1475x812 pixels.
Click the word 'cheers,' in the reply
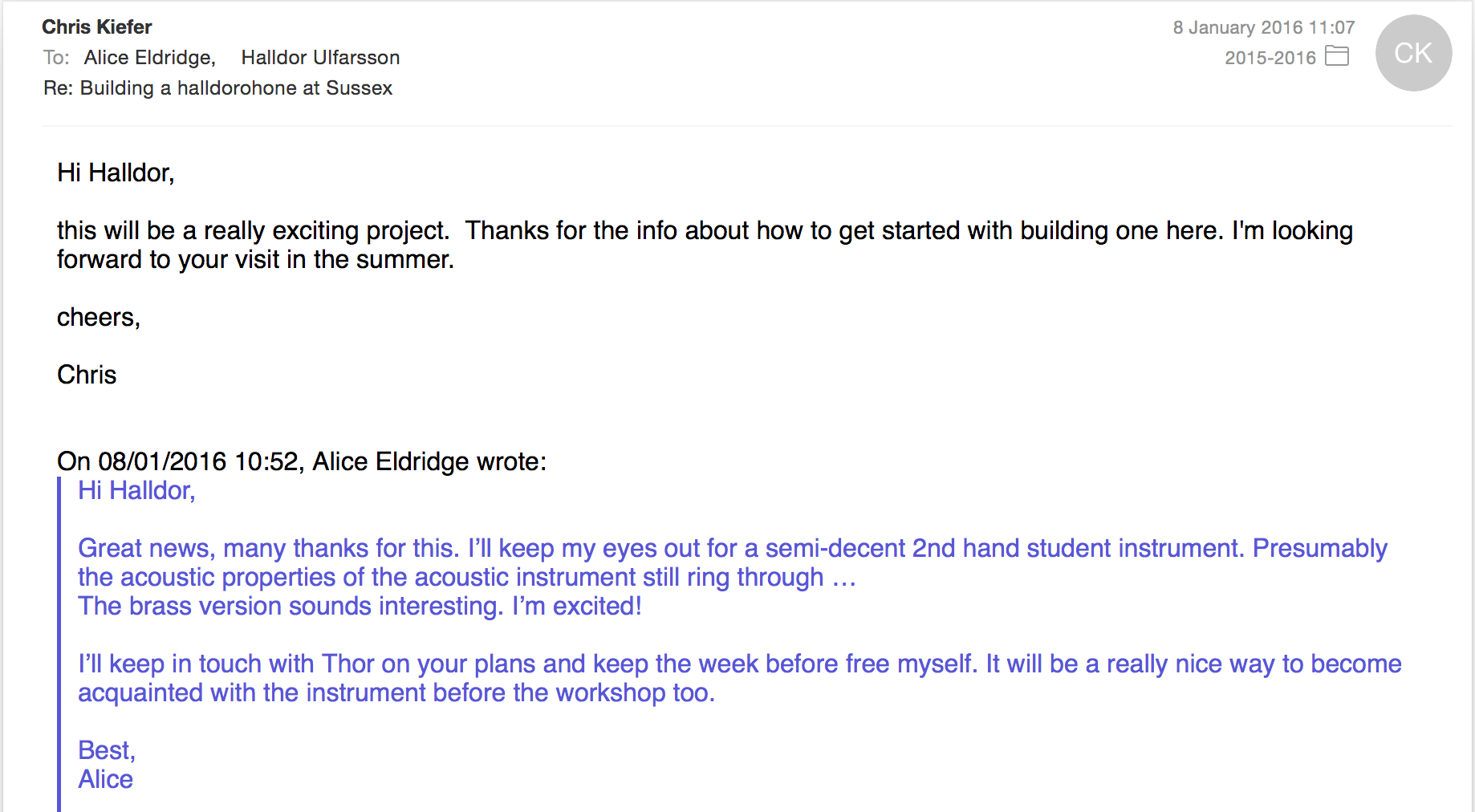click(99, 318)
